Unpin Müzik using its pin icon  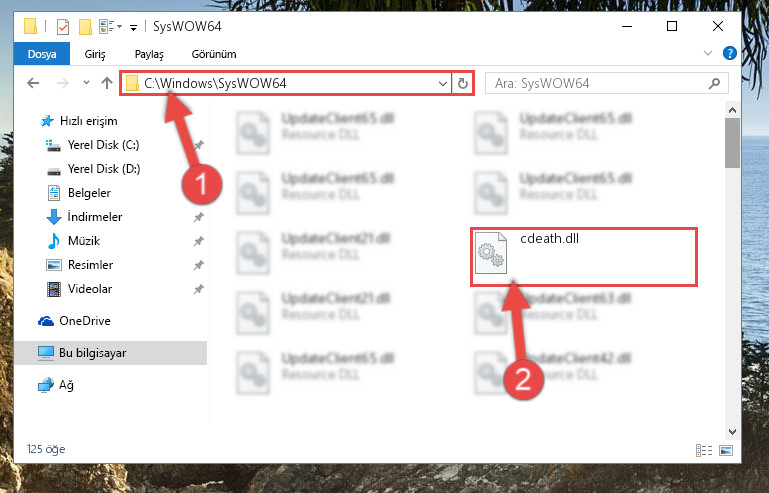pyautogui.click(x=198, y=241)
